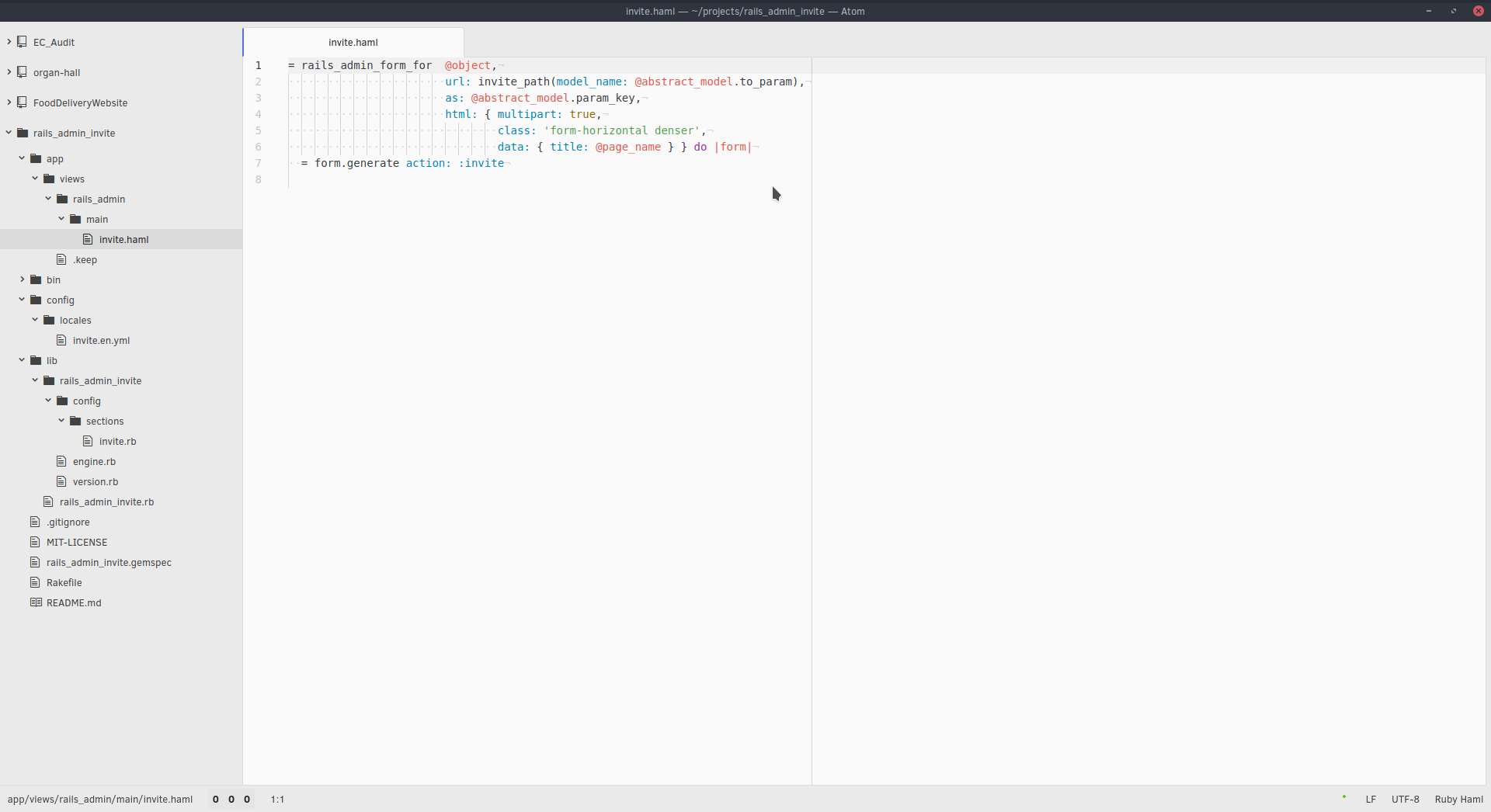Screen dimensions: 1491x812
Task: Click the app folder icon
Action: (36, 158)
